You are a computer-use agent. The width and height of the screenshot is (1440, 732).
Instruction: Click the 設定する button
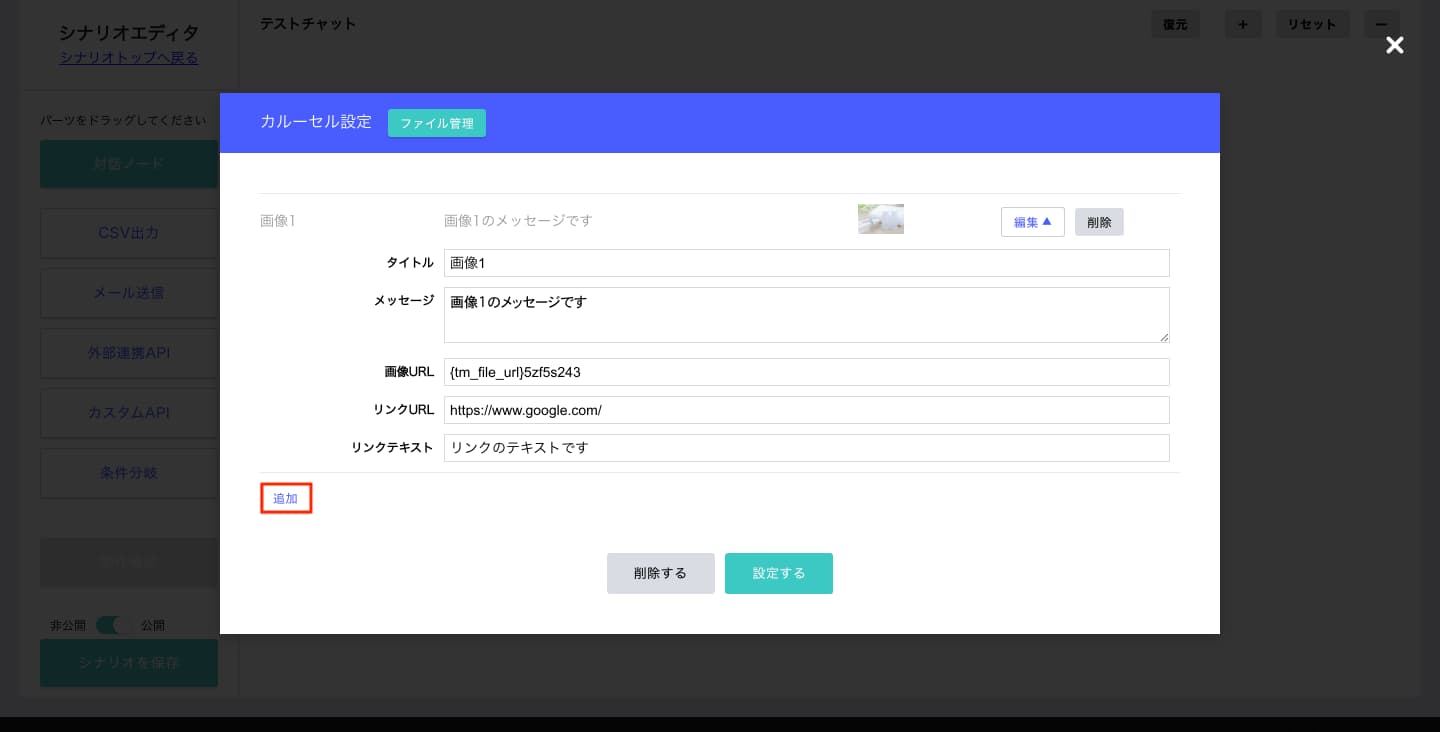point(778,573)
